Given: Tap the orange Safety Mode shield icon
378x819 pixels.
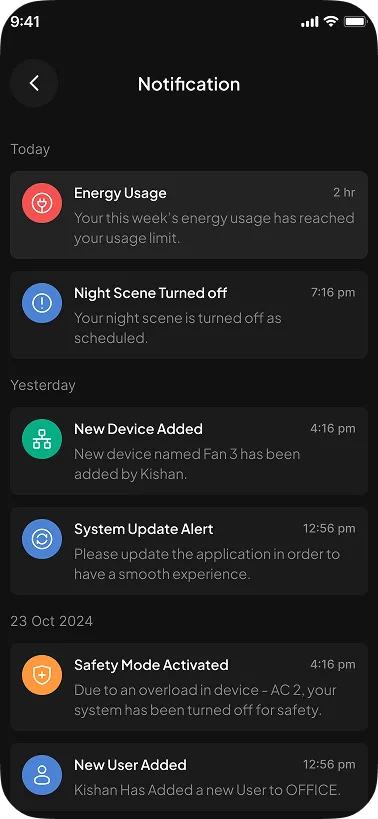Looking at the screenshot, I should coord(42,675).
